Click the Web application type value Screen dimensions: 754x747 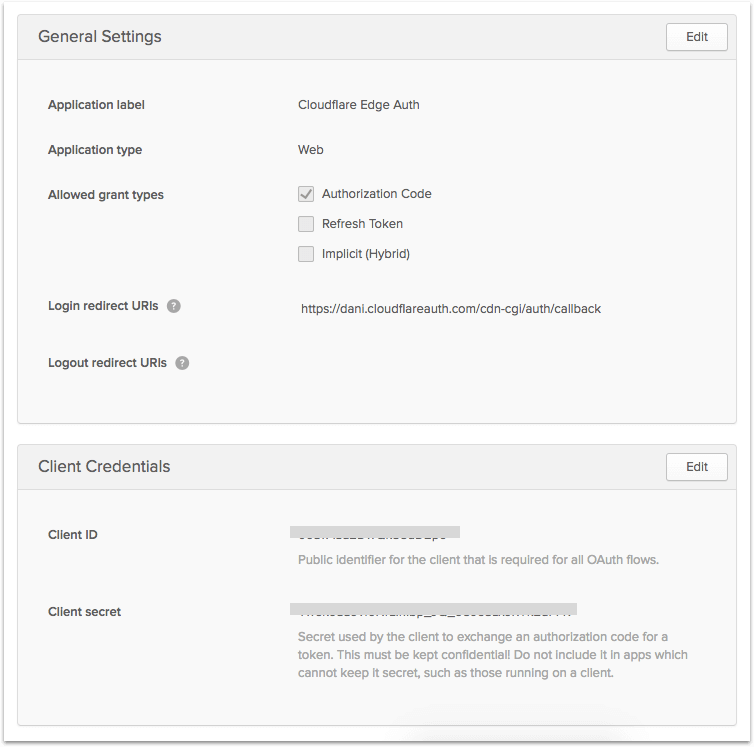click(x=311, y=150)
